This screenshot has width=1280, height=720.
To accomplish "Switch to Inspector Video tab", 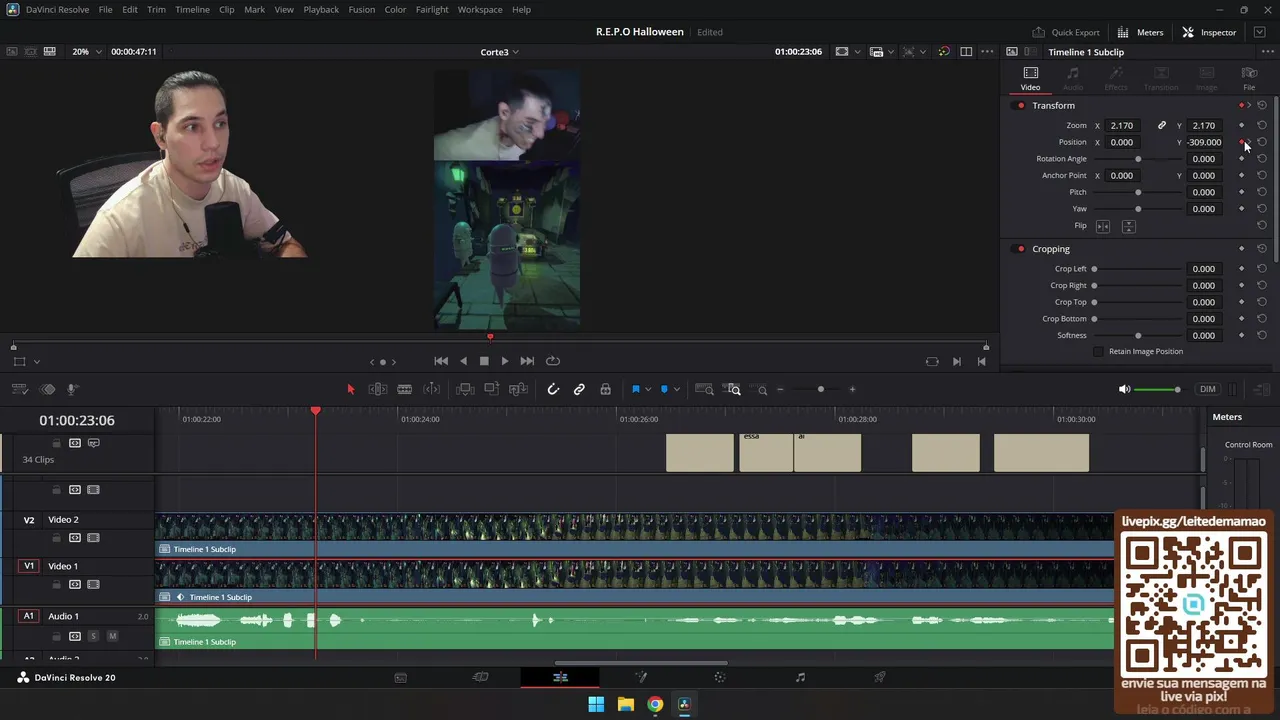I will pyautogui.click(x=1030, y=79).
